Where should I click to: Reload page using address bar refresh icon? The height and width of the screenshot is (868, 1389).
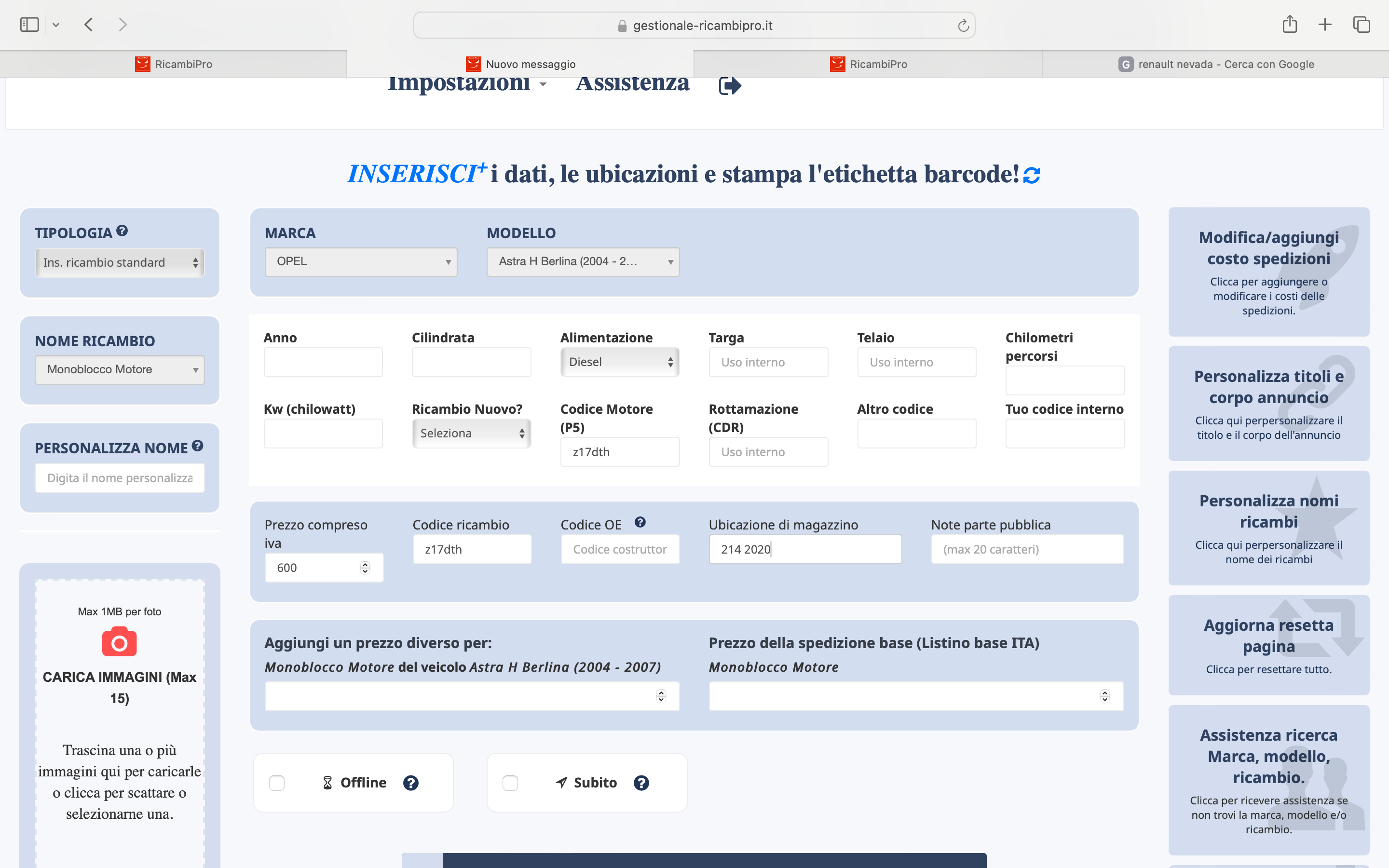pos(963,25)
